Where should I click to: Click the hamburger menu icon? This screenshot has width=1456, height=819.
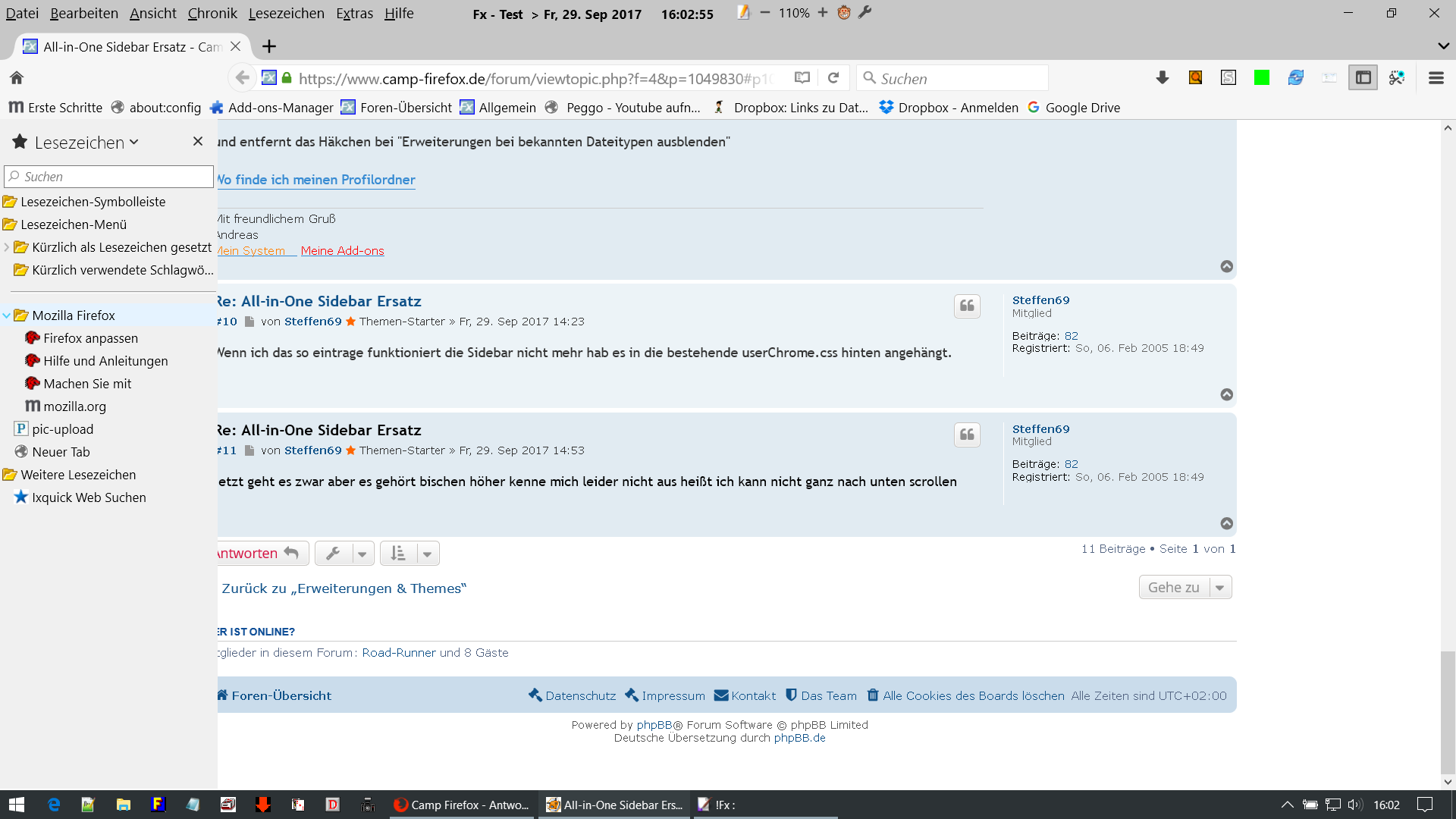click(1436, 77)
